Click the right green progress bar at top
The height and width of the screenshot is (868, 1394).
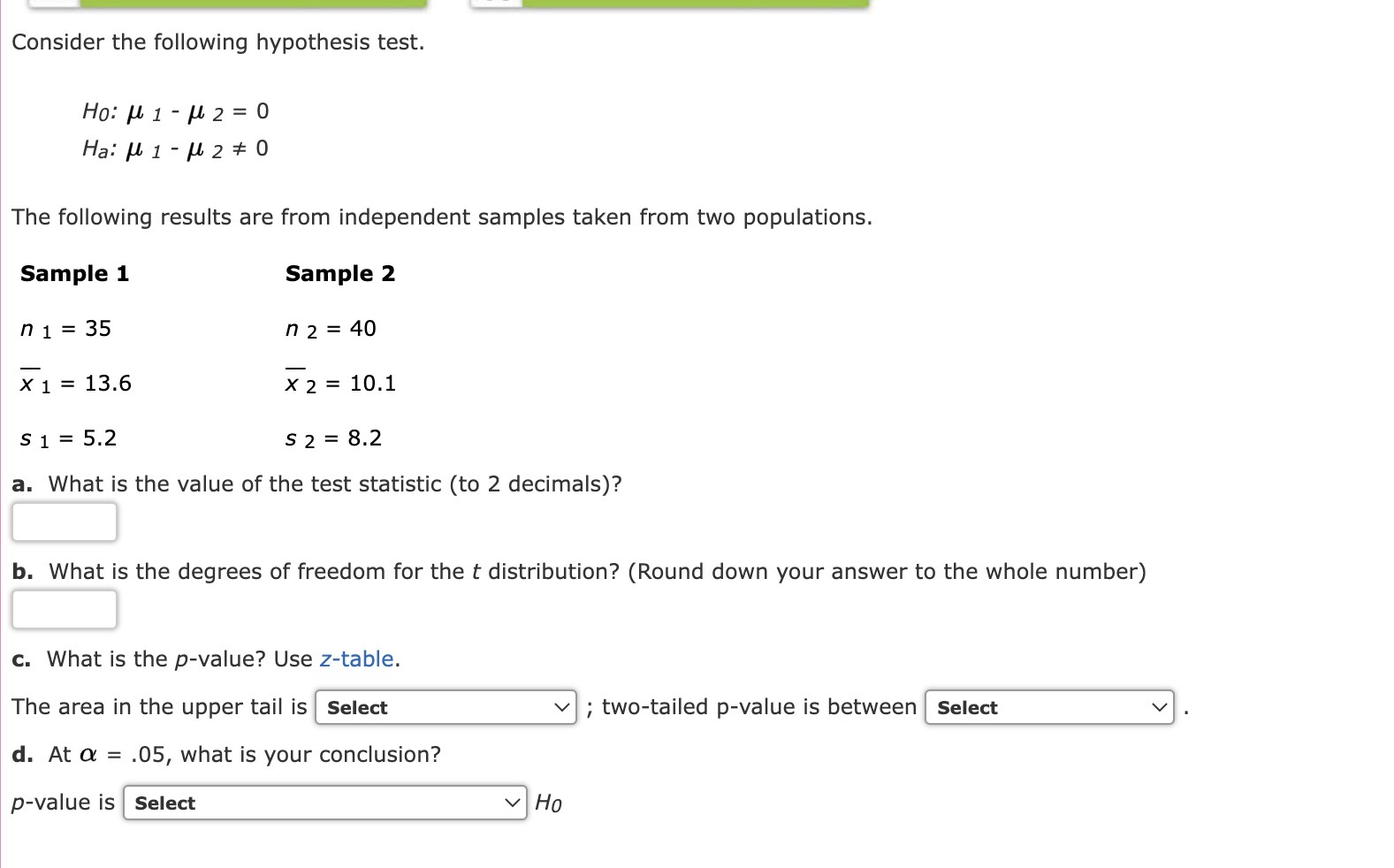[x=698, y=4]
